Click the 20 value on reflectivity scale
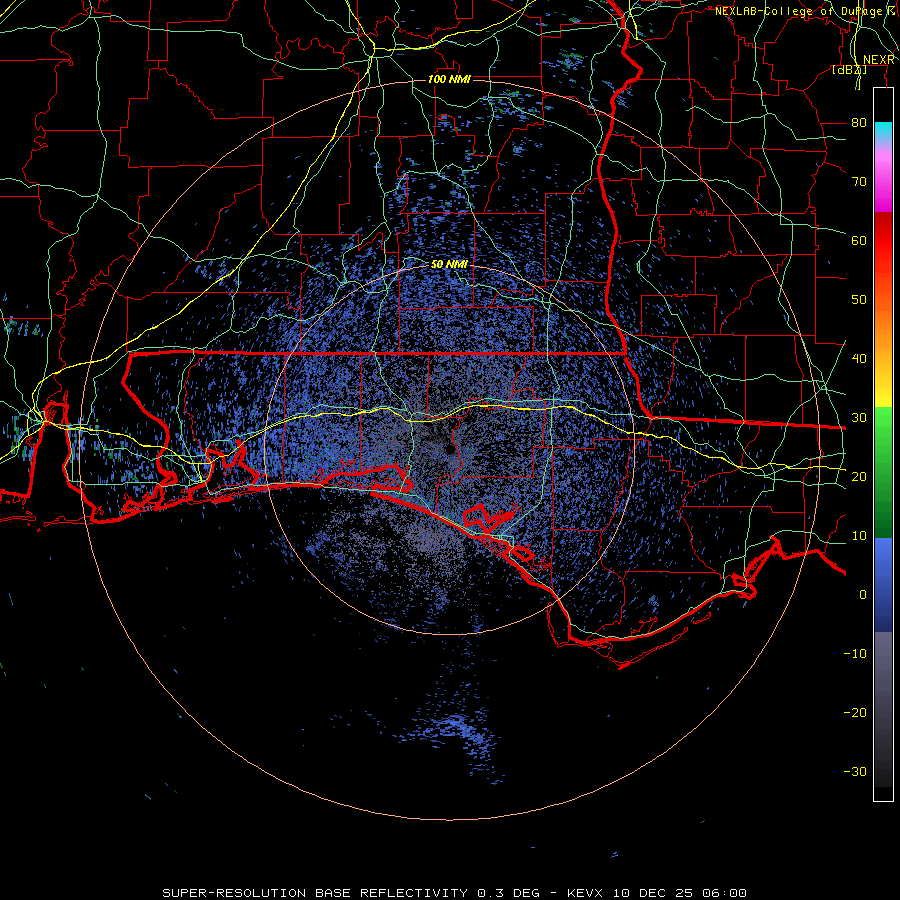Image resolution: width=900 pixels, height=900 pixels. tap(859, 476)
